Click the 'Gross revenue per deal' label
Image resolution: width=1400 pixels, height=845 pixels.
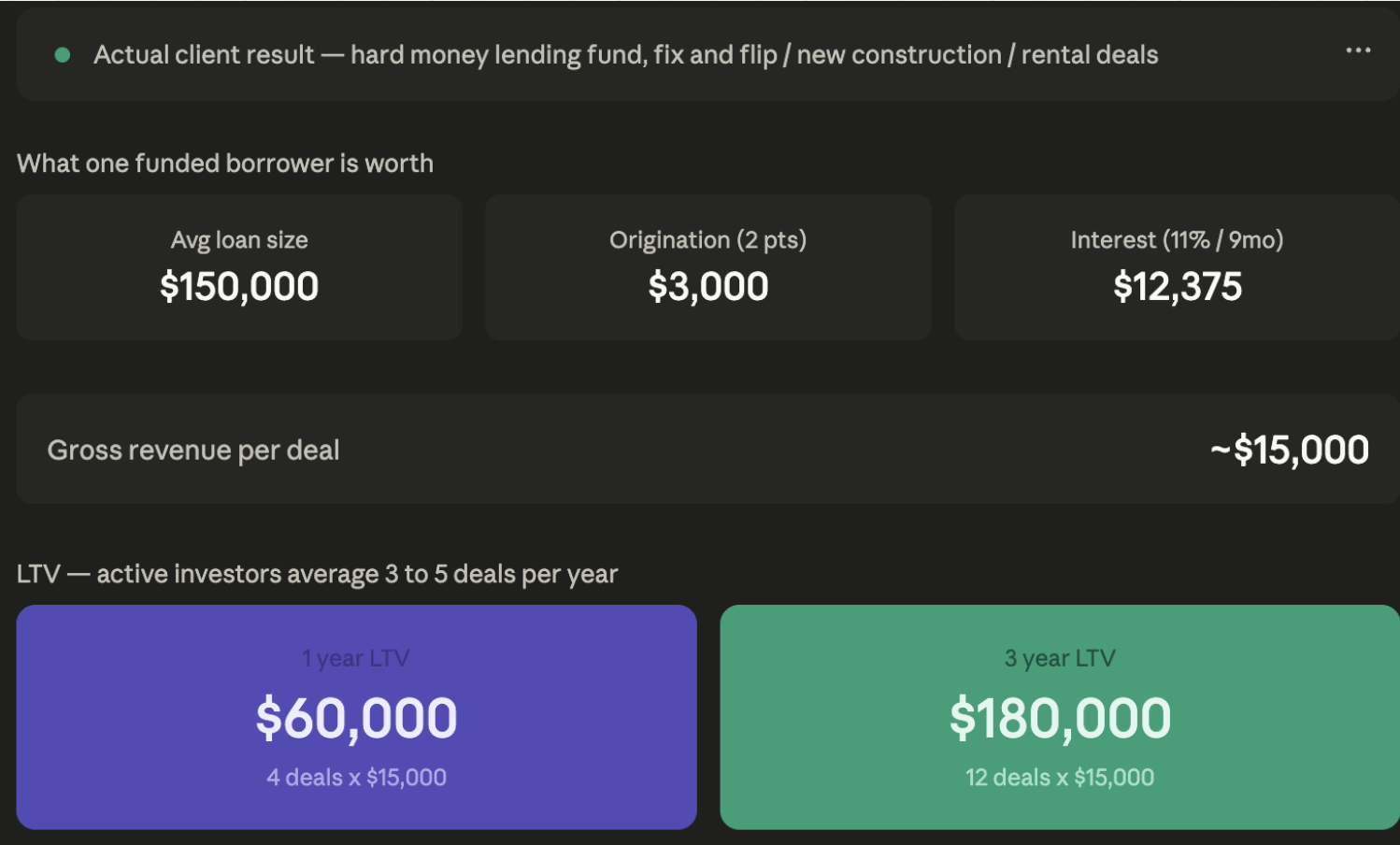pyautogui.click(x=193, y=451)
